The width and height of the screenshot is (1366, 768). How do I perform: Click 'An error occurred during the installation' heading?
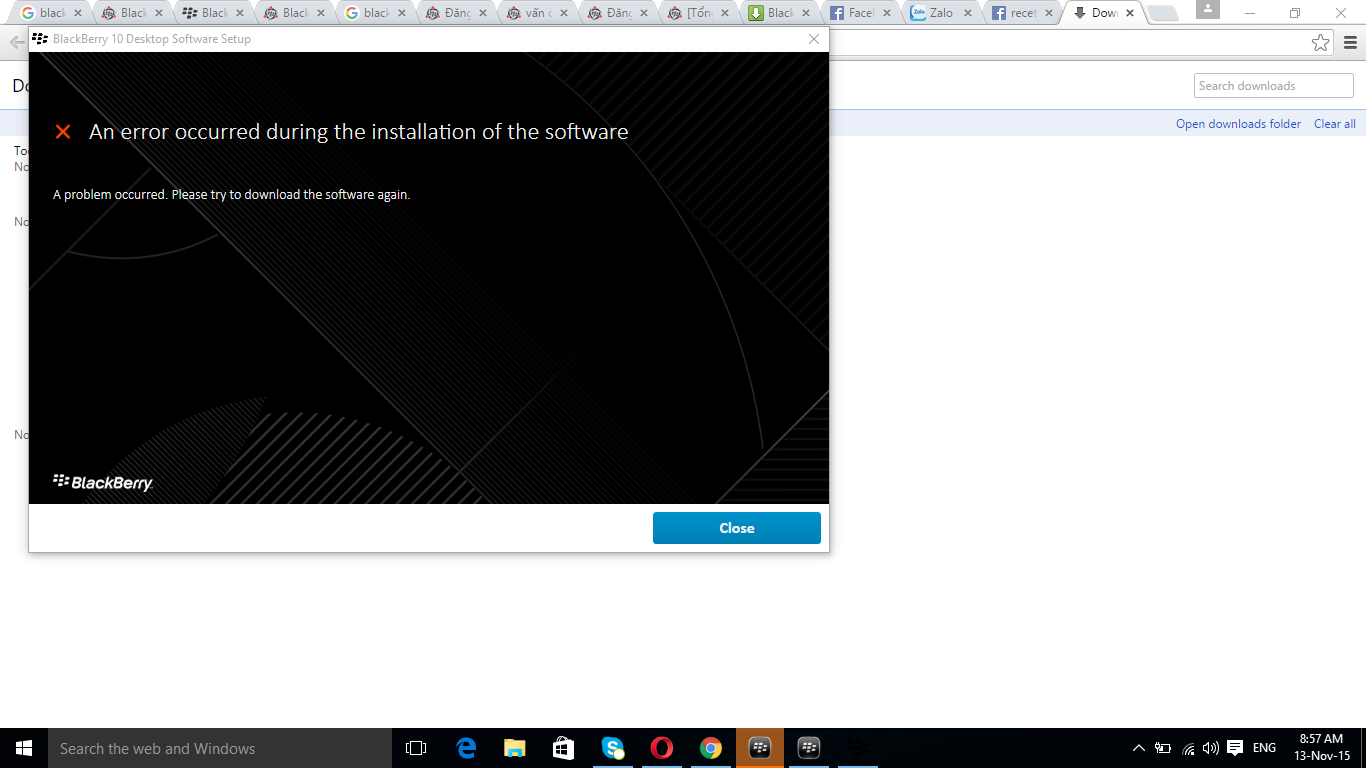[359, 132]
